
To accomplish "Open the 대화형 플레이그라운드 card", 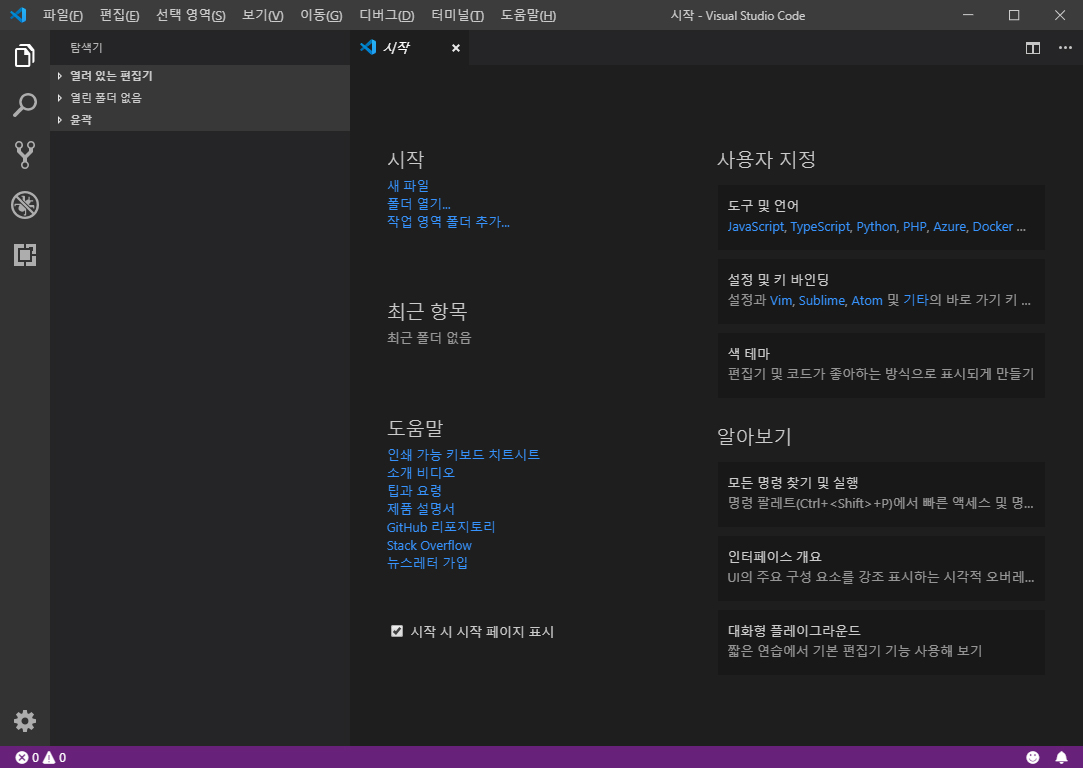I will click(881, 642).
